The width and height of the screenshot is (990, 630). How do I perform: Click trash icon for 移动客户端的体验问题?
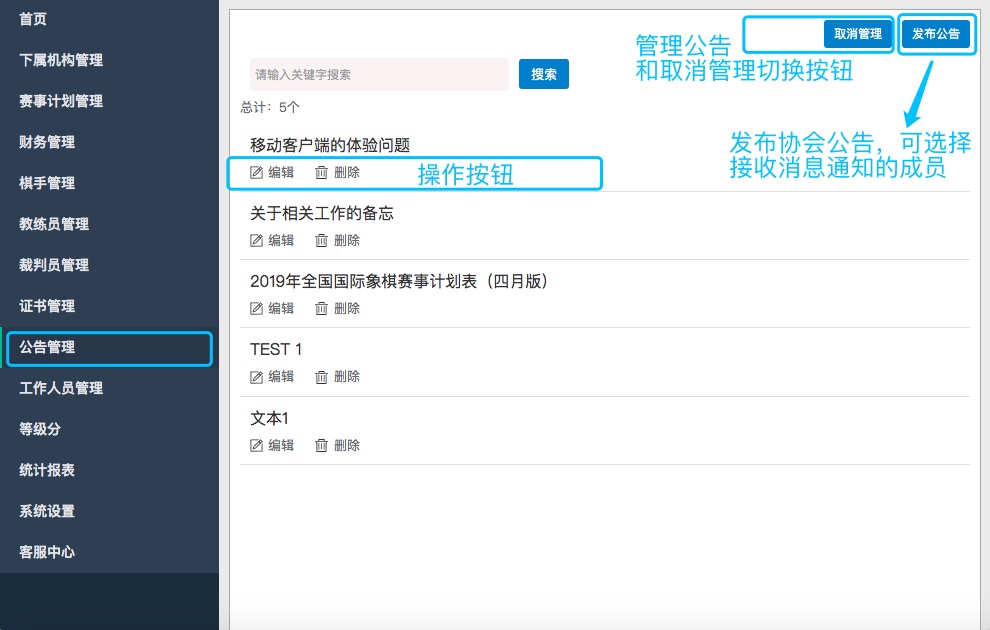click(321, 172)
